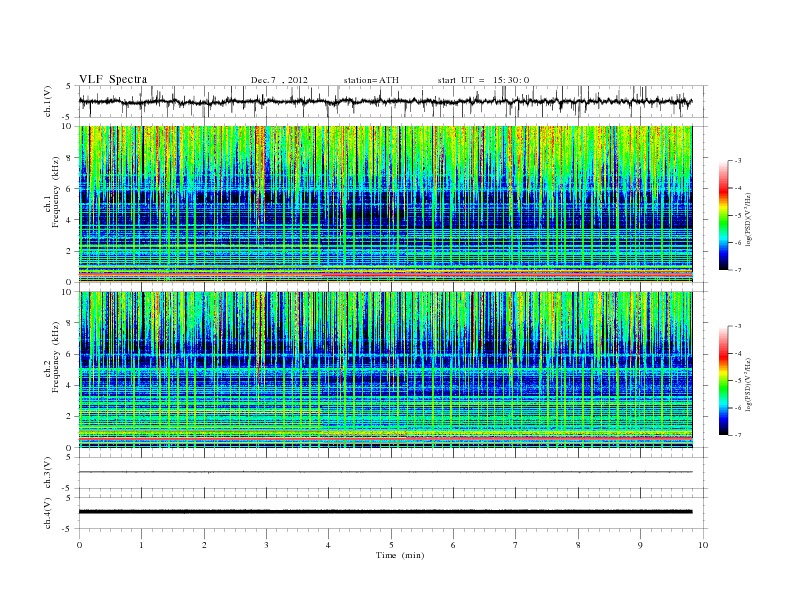Click the "0" tick on the time axis

click(79, 545)
